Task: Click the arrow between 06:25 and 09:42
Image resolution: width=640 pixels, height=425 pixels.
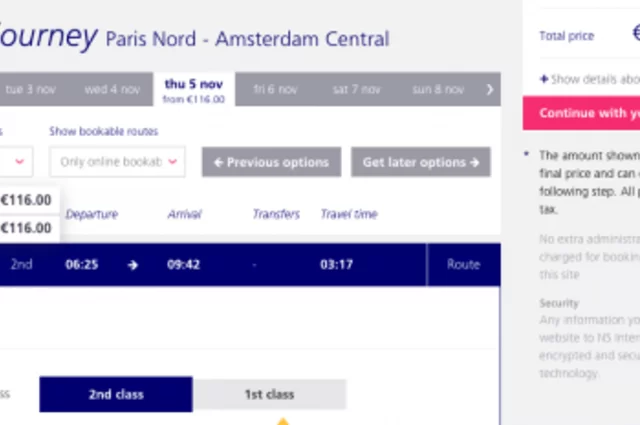Action: 133,265
